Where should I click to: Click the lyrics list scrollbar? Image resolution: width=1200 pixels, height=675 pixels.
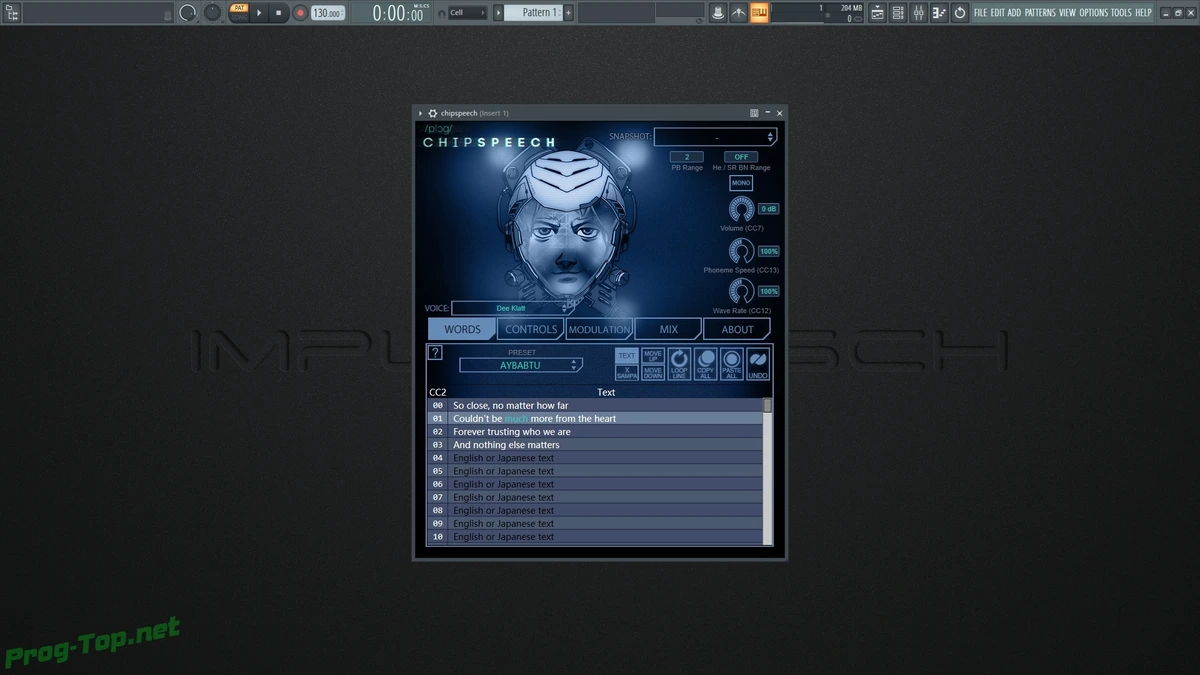pyautogui.click(x=768, y=471)
